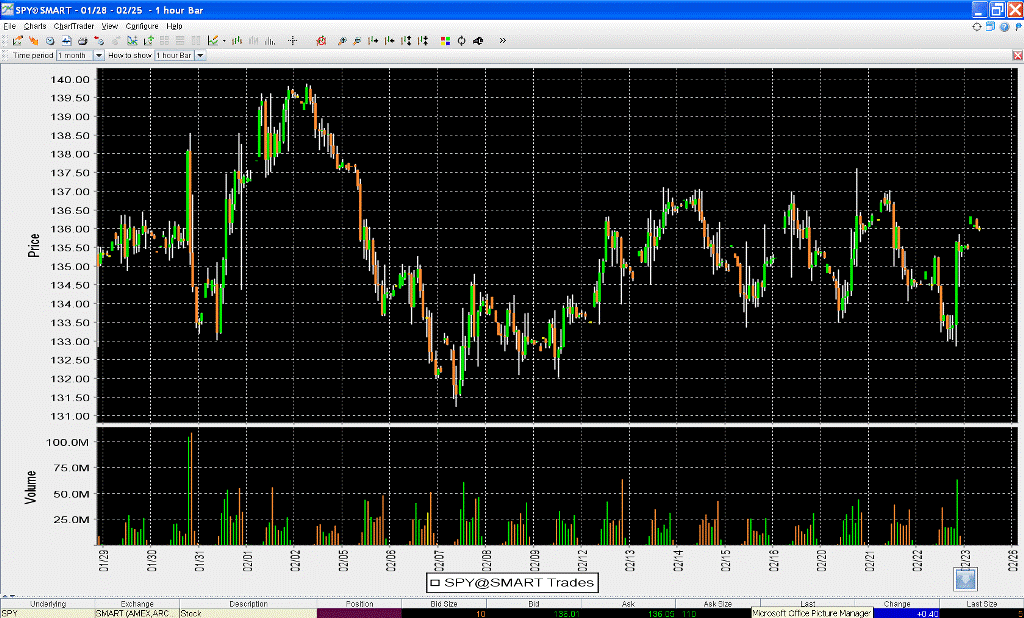
Task: Open the File menu
Action: [9, 26]
